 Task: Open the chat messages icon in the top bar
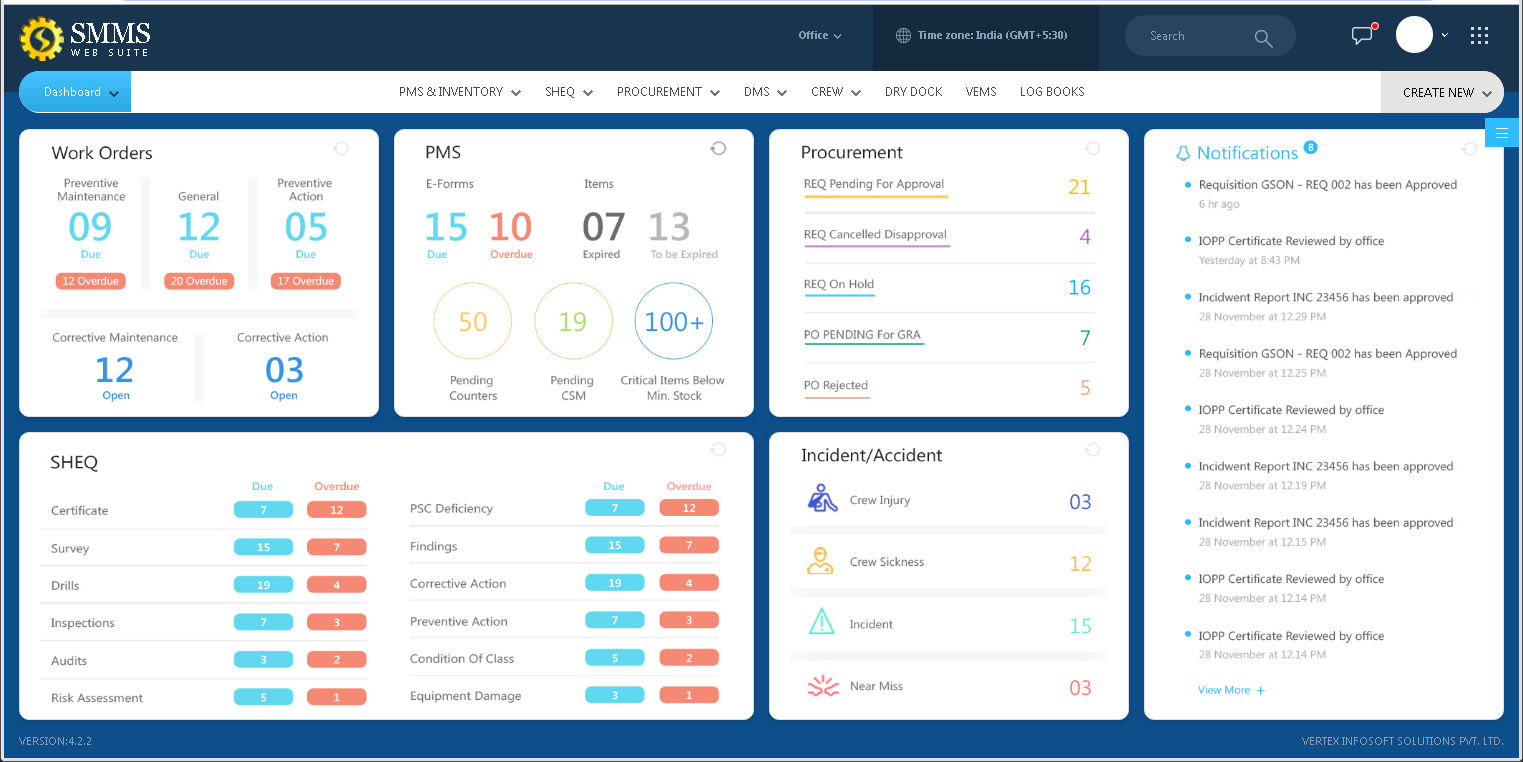[x=1361, y=35]
